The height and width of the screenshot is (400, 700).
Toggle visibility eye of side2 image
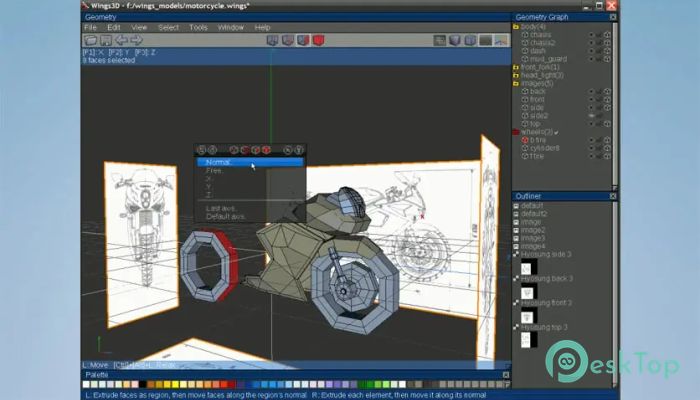point(592,116)
